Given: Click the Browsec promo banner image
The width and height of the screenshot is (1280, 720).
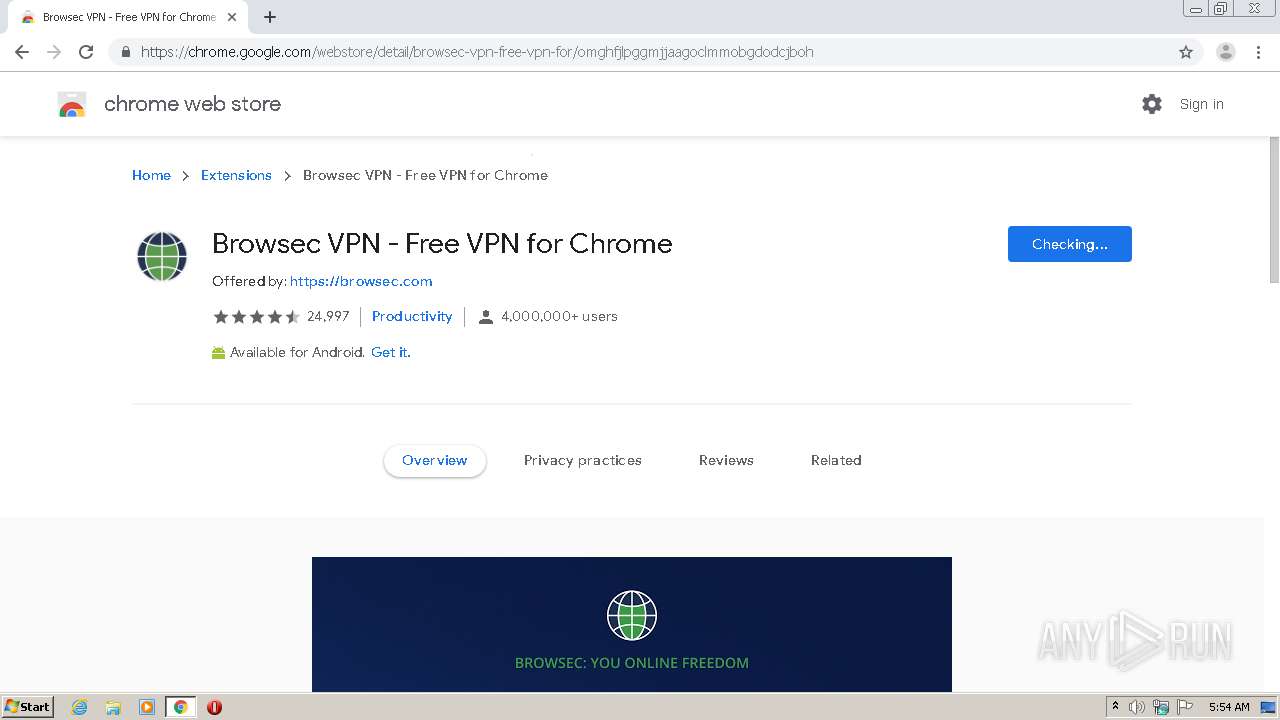Looking at the screenshot, I should 631,624.
